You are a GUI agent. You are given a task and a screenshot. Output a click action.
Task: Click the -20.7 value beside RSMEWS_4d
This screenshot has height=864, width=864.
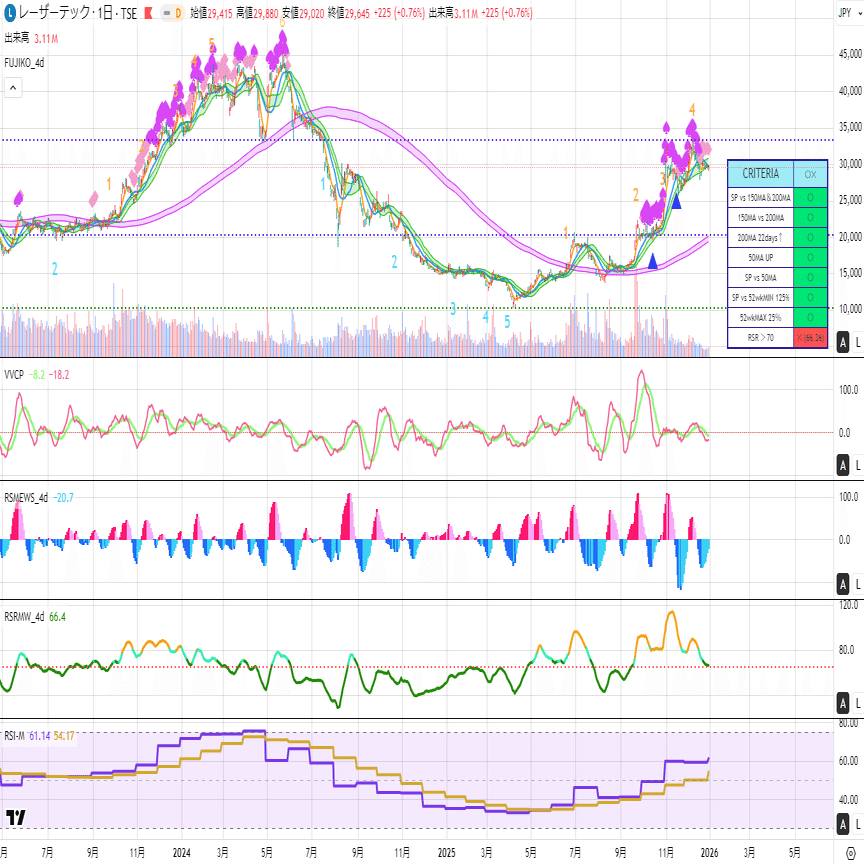pyautogui.click(x=63, y=498)
